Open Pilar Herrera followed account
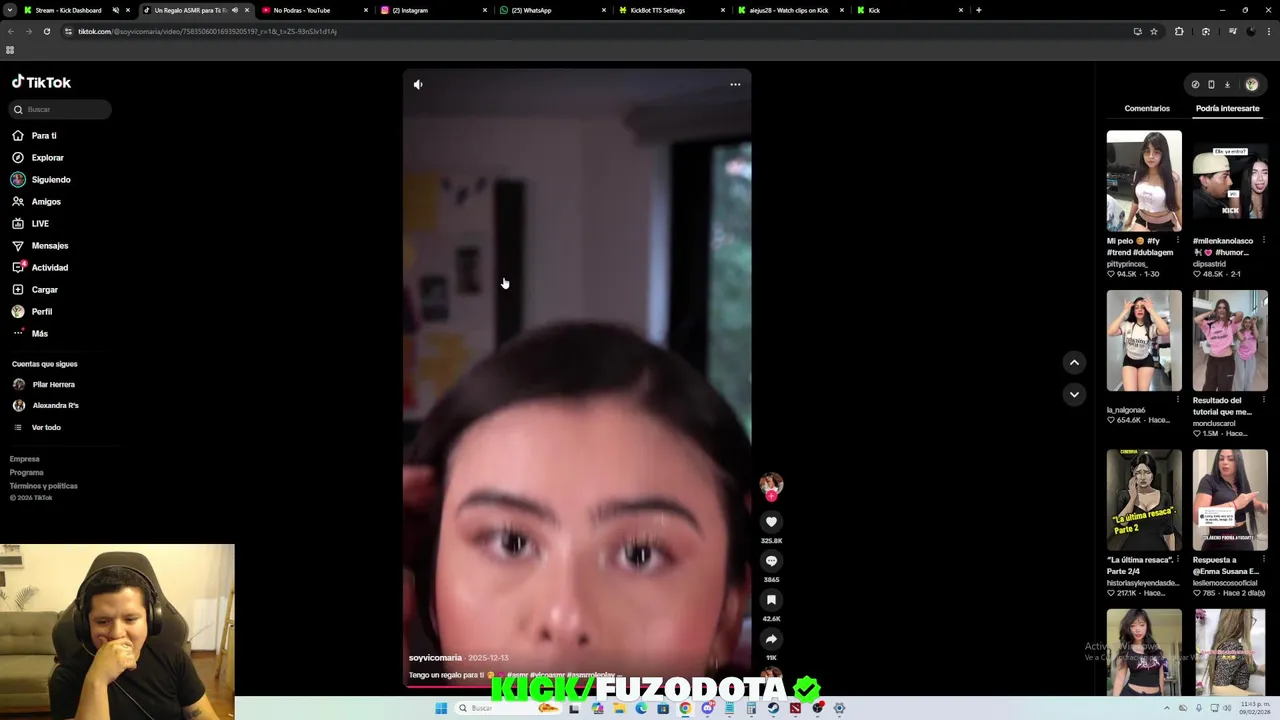The image size is (1280, 720). point(53,385)
